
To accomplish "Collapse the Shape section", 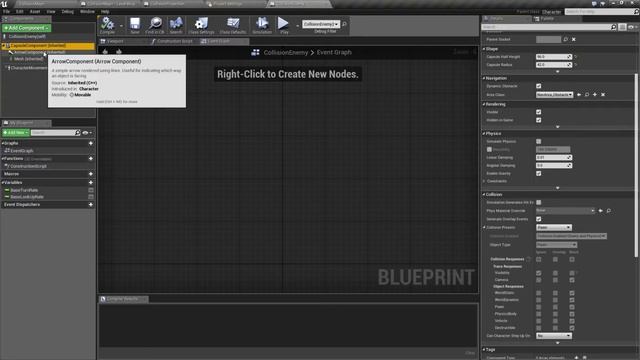I will (484, 49).
